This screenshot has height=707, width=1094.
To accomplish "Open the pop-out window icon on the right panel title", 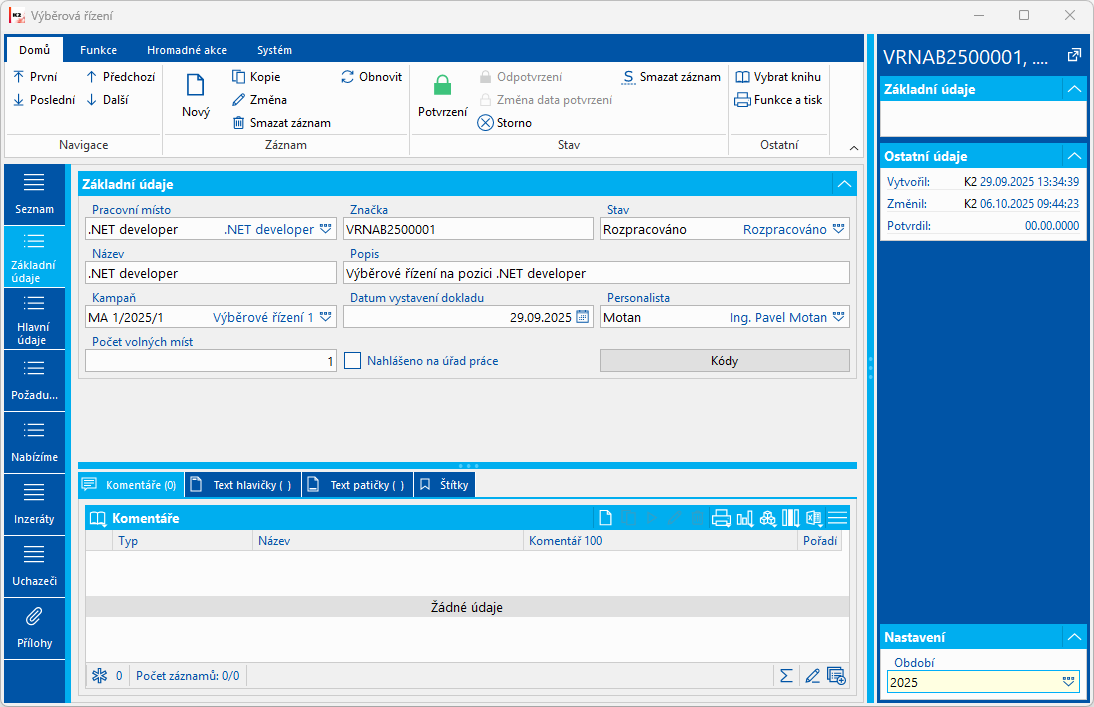I will click(x=1074, y=57).
